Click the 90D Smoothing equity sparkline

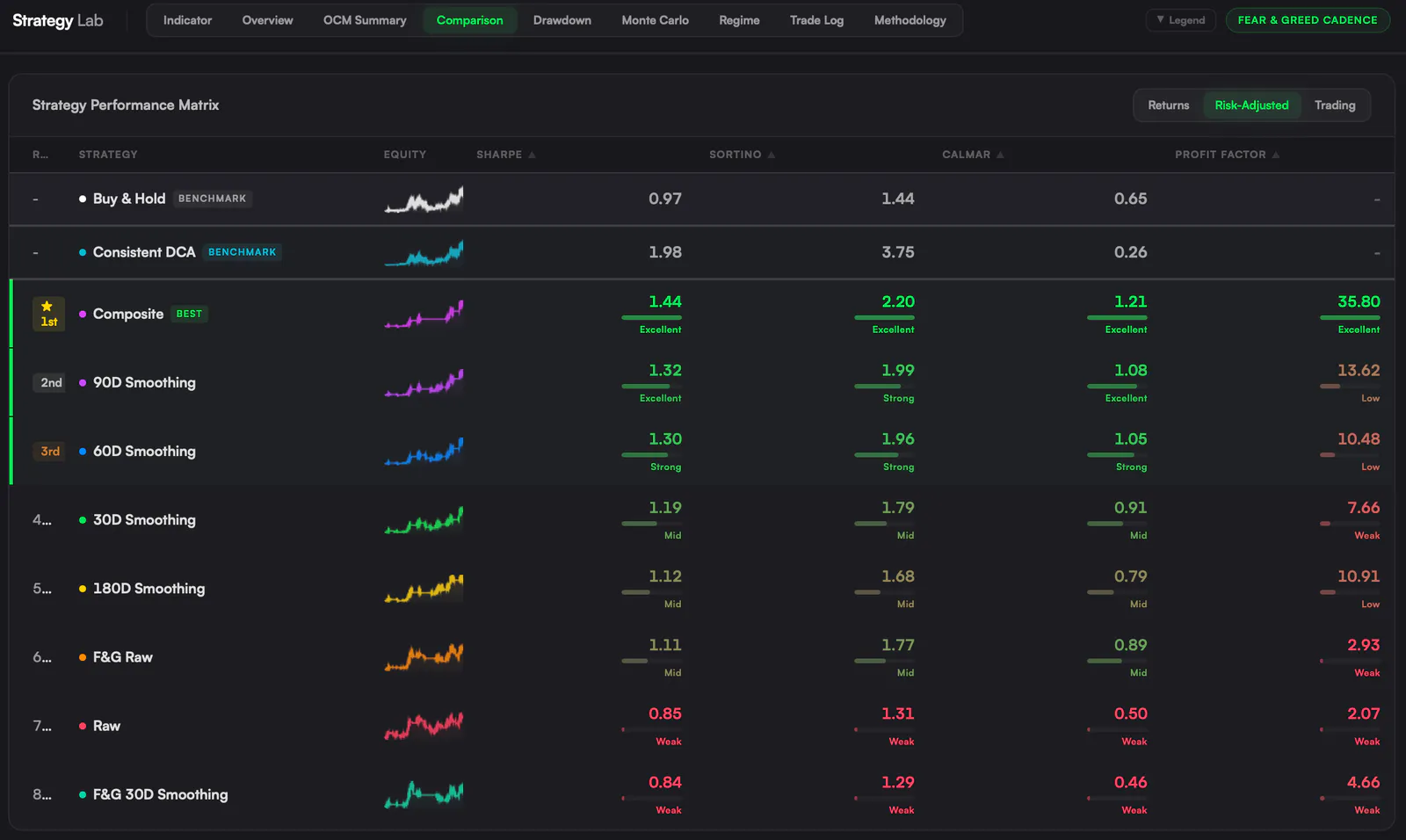(424, 383)
